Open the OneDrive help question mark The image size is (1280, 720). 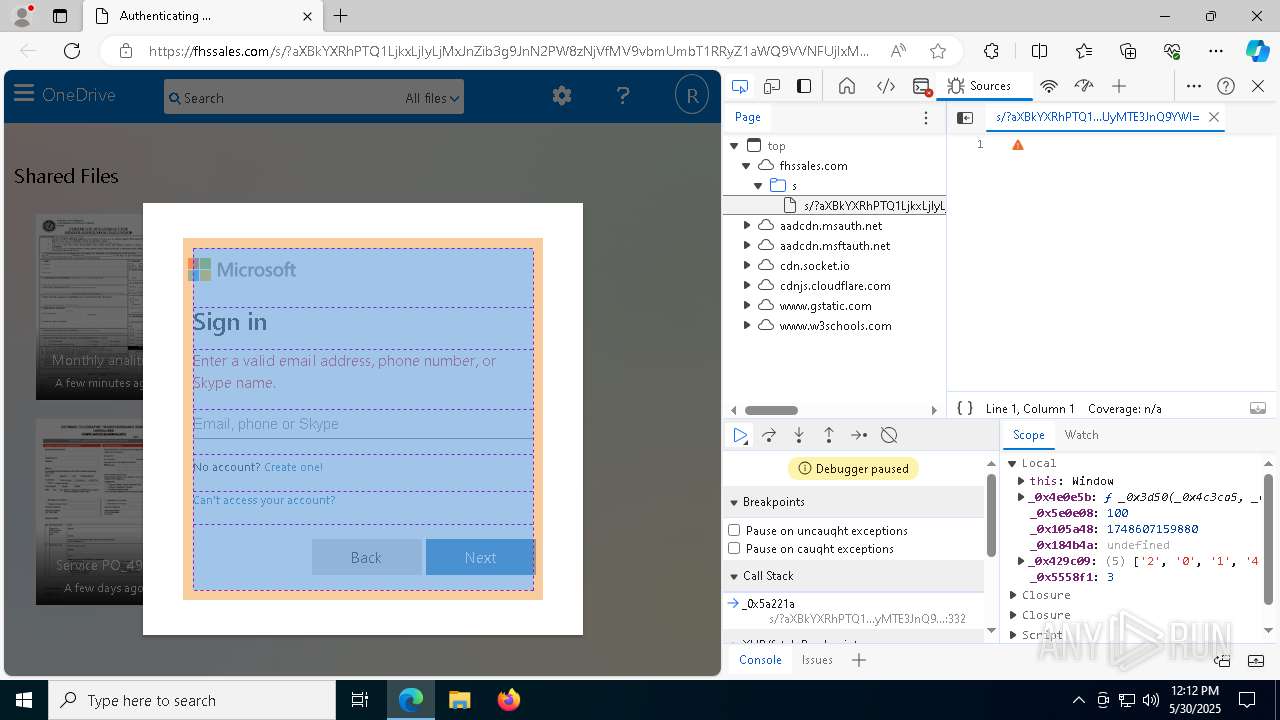[623, 96]
